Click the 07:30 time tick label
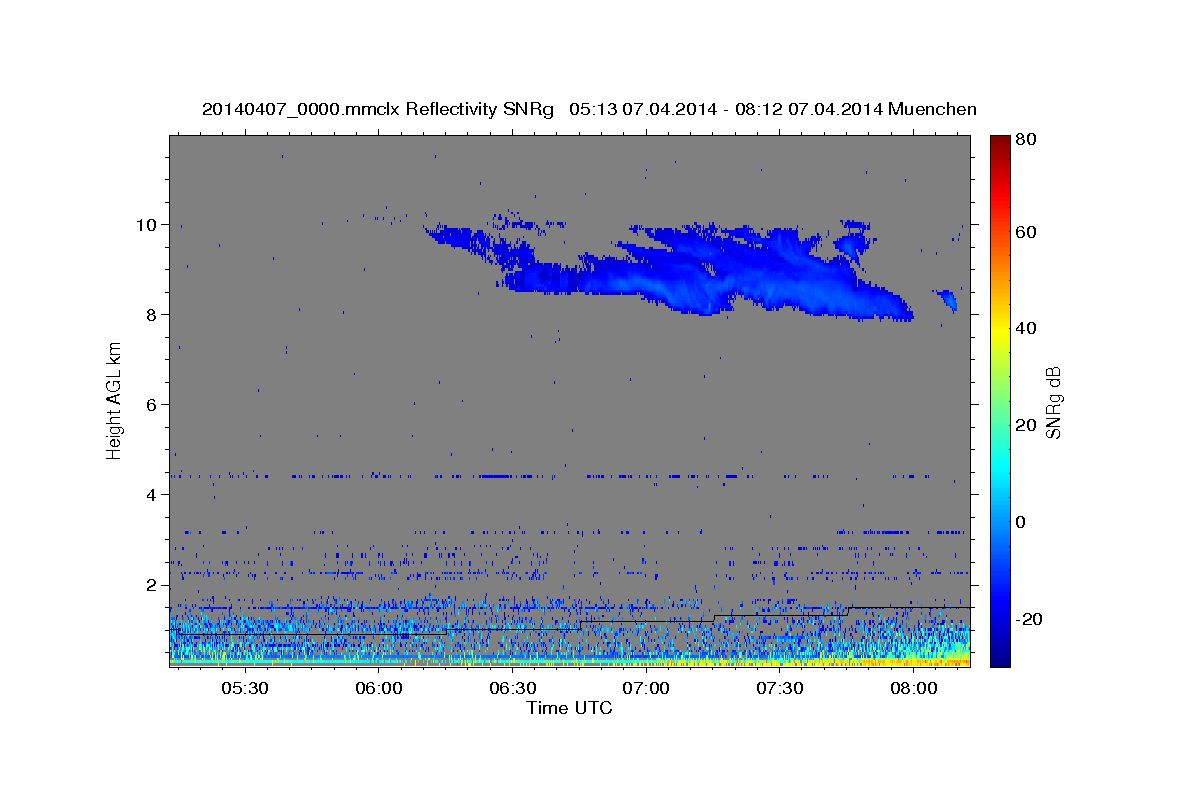Viewport: 1200px width, 800px height. 780,688
